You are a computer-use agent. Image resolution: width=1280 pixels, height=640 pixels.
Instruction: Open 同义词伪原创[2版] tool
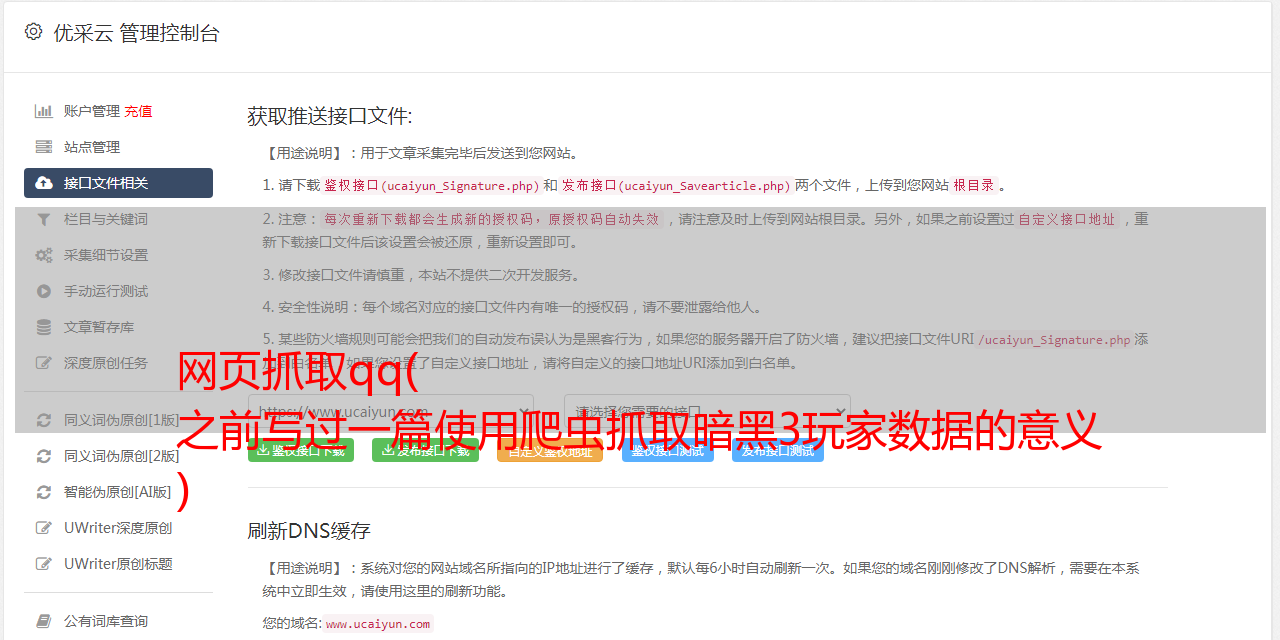(122, 456)
